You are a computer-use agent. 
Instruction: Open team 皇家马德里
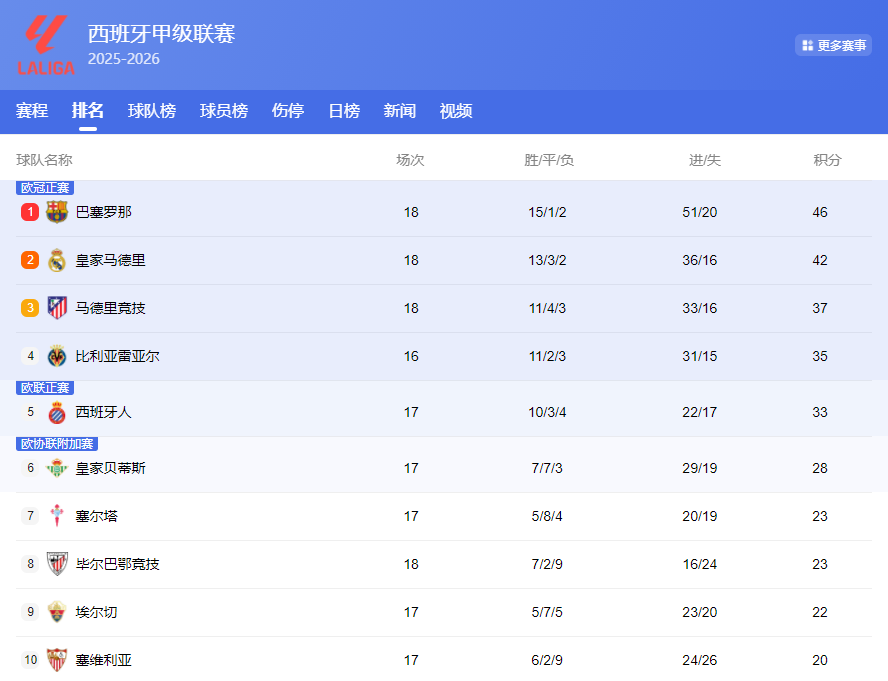[x=110, y=260]
